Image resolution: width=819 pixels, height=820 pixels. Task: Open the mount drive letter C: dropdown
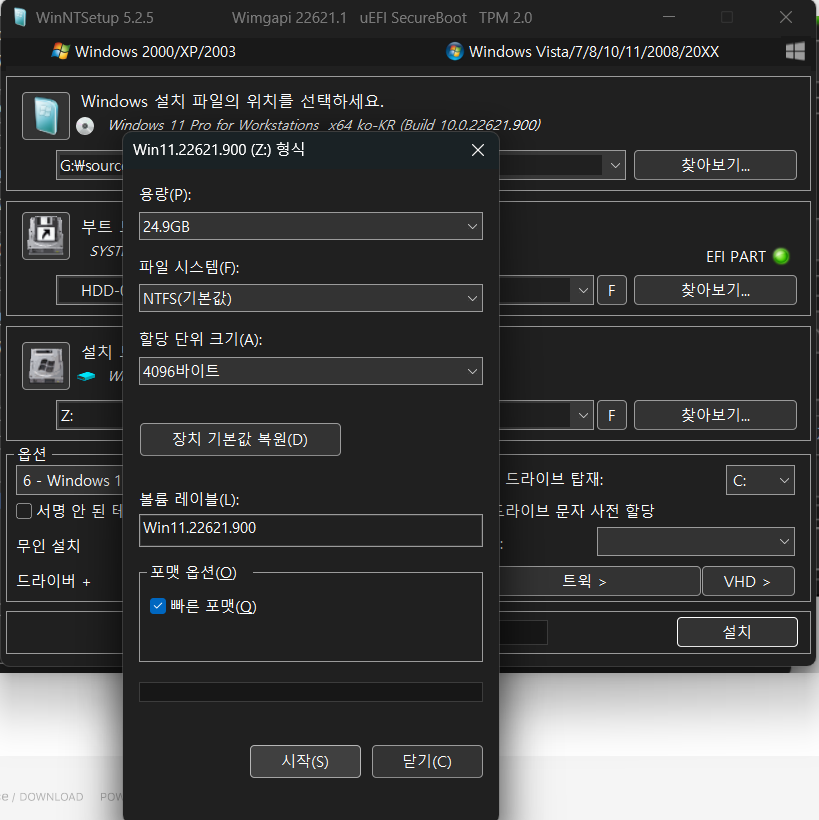760,480
